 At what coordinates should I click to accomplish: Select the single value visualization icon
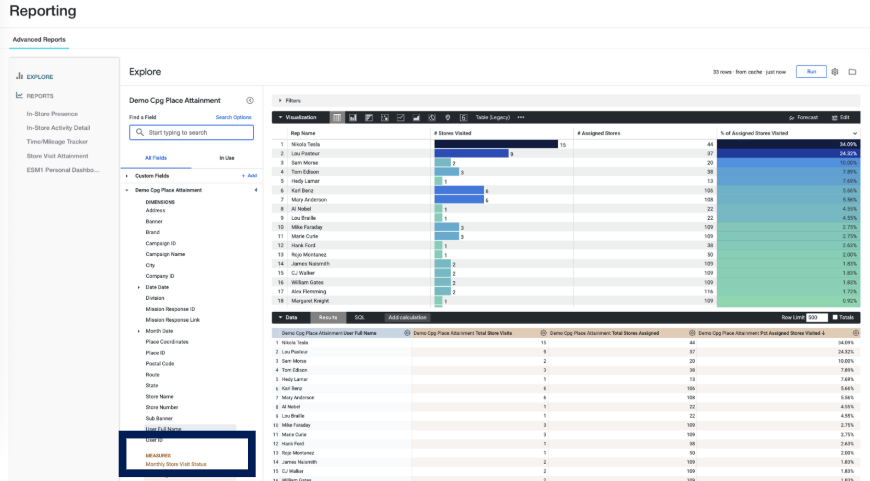pyautogui.click(x=463, y=118)
